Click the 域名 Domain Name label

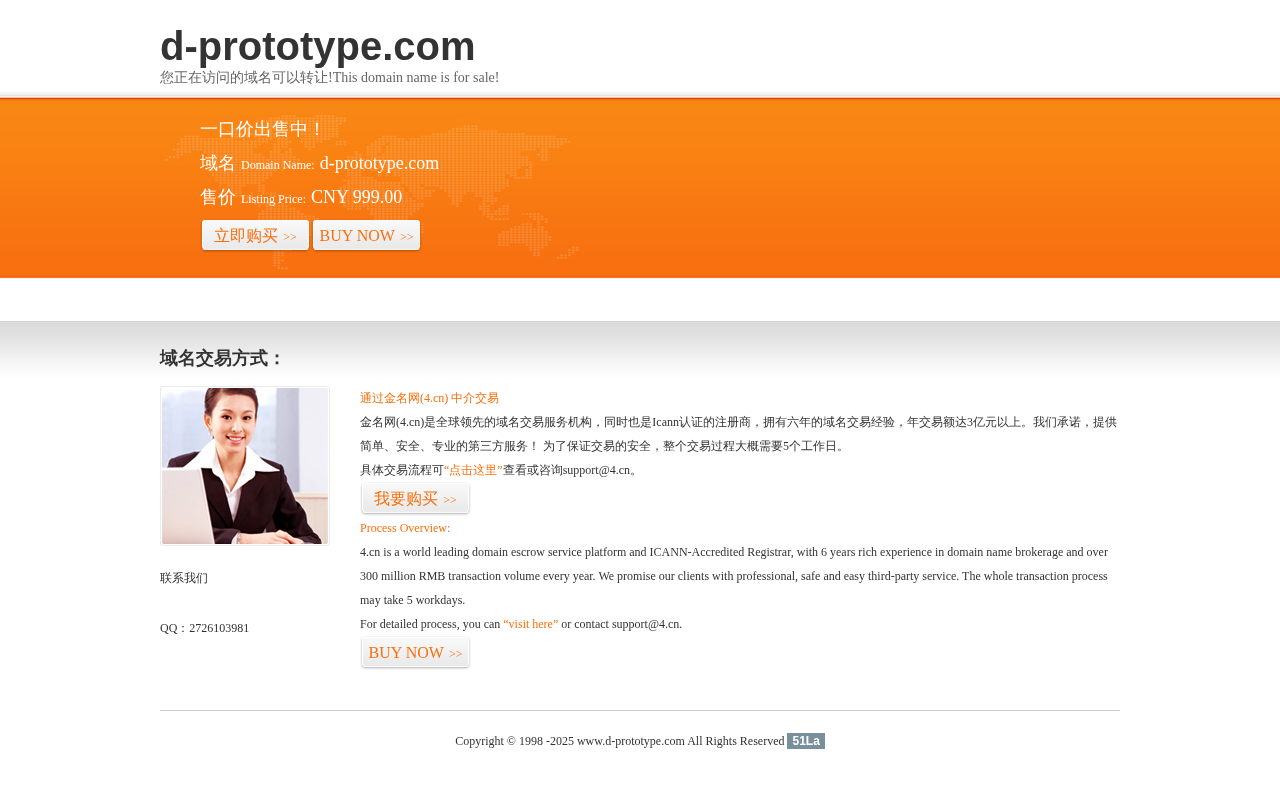point(257,163)
